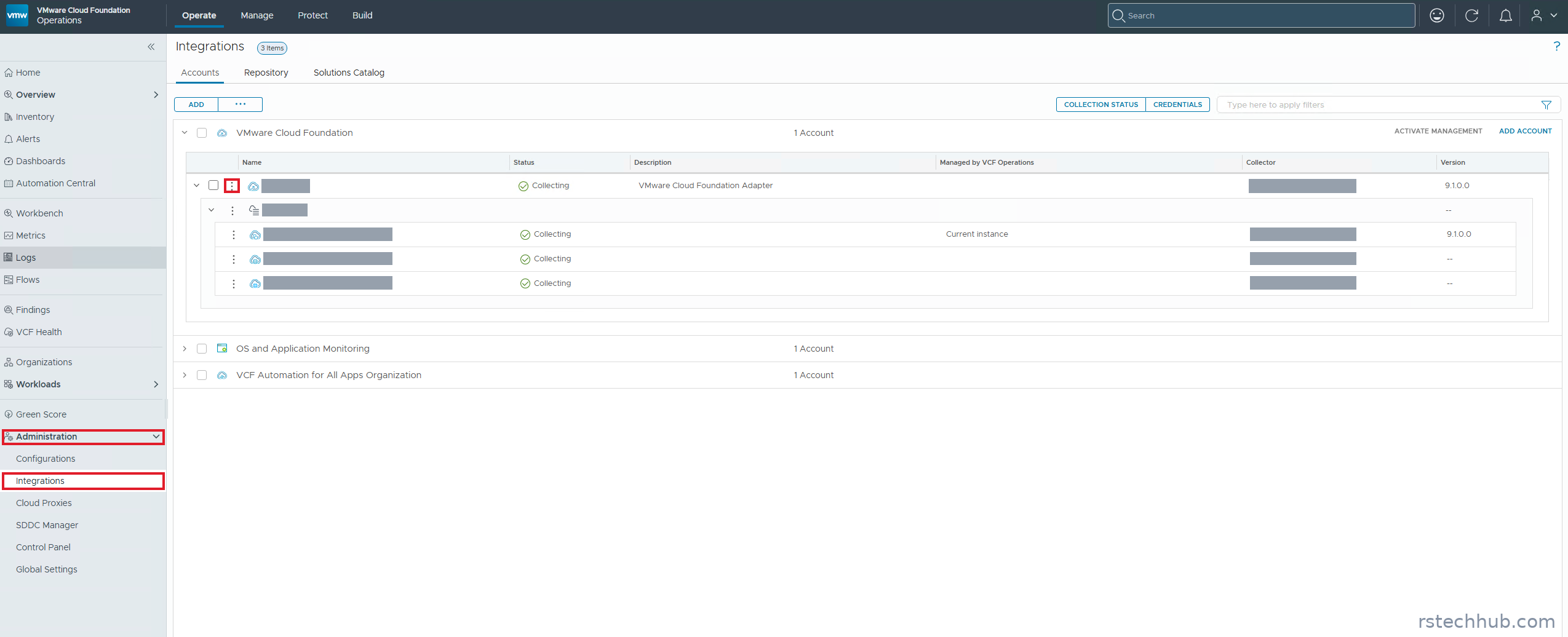Image resolution: width=1568 pixels, height=637 pixels.
Task: Collapse the nested domain group row
Action: [x=212, y=210]
